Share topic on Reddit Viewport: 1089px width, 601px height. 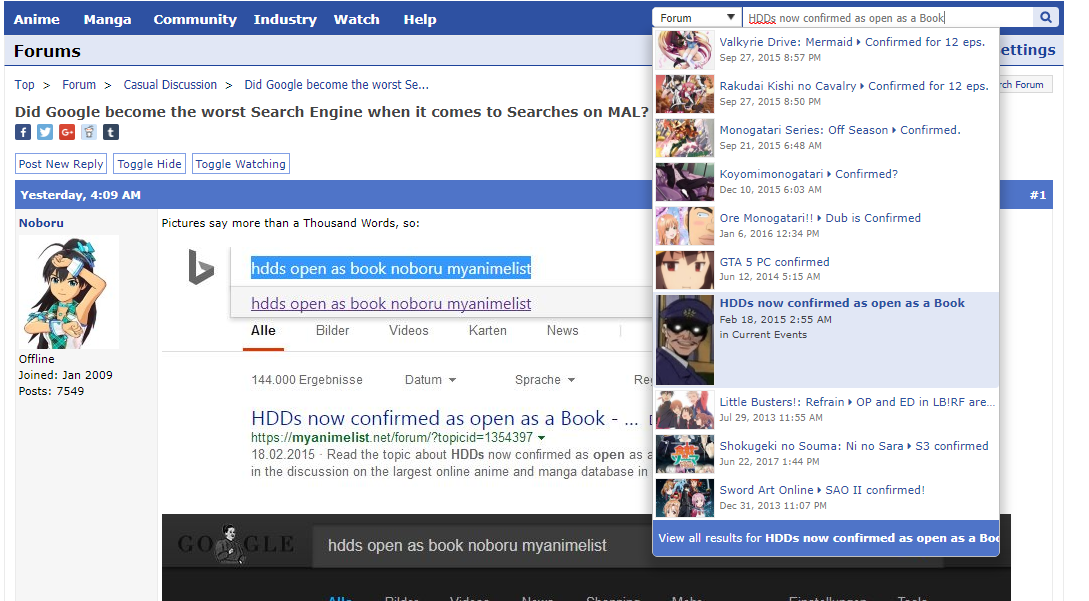click(x=89, y=132)
